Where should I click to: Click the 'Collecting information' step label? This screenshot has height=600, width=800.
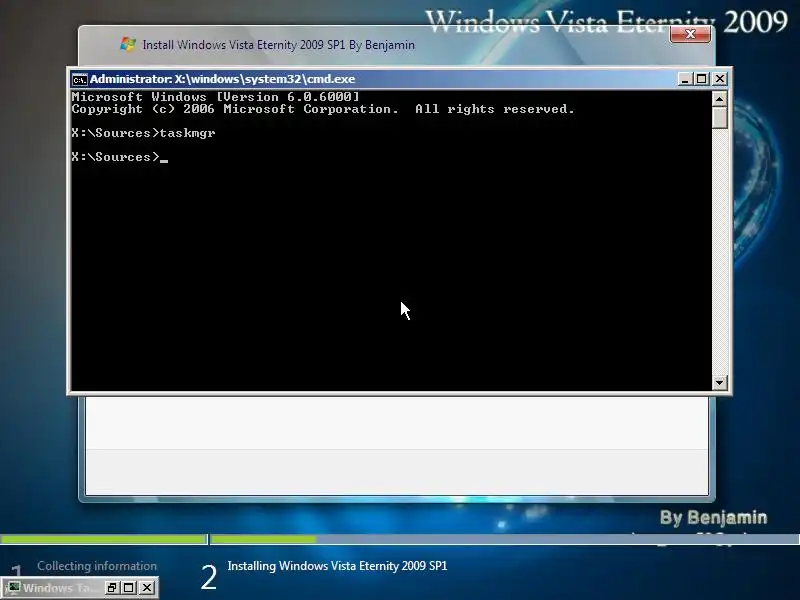pos(97,566)
